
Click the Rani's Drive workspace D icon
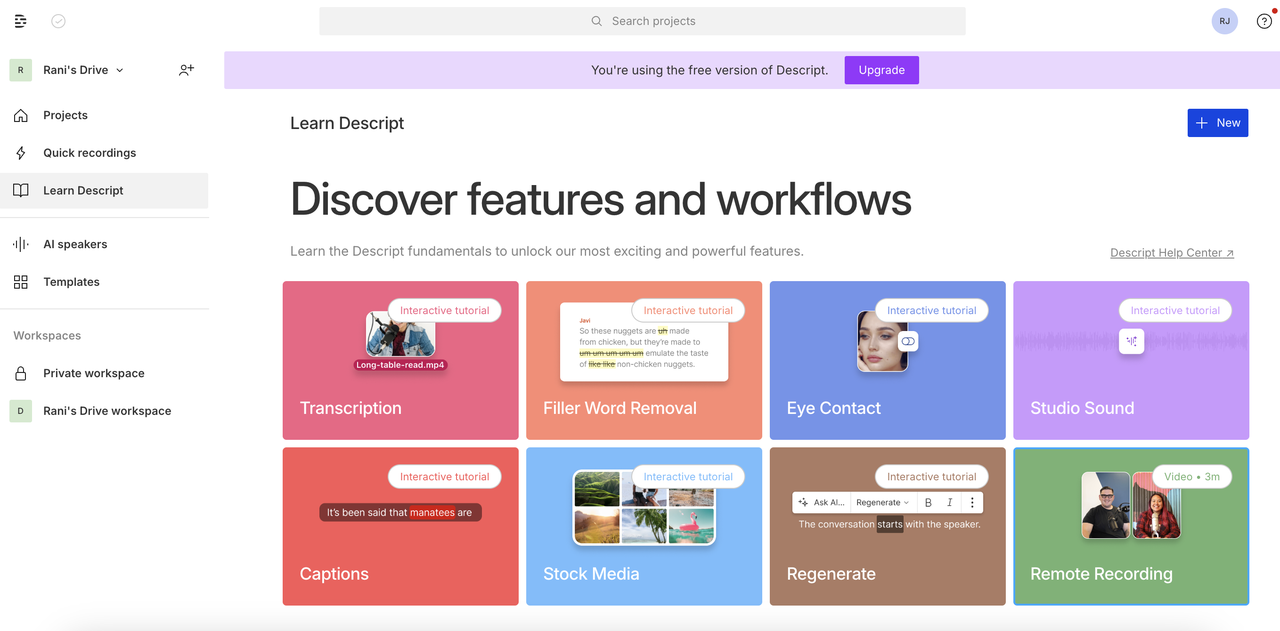coord(21,411)
